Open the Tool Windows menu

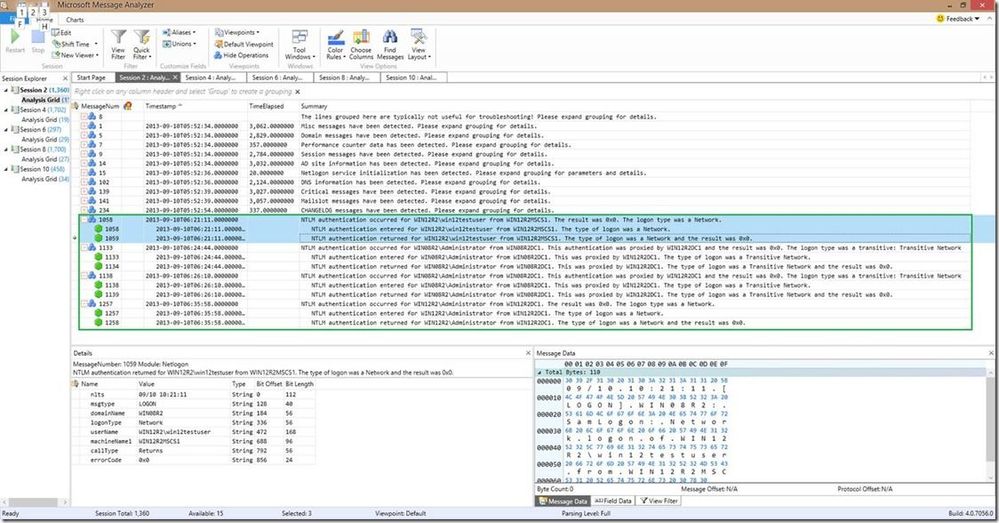click(x=299, y=44)
